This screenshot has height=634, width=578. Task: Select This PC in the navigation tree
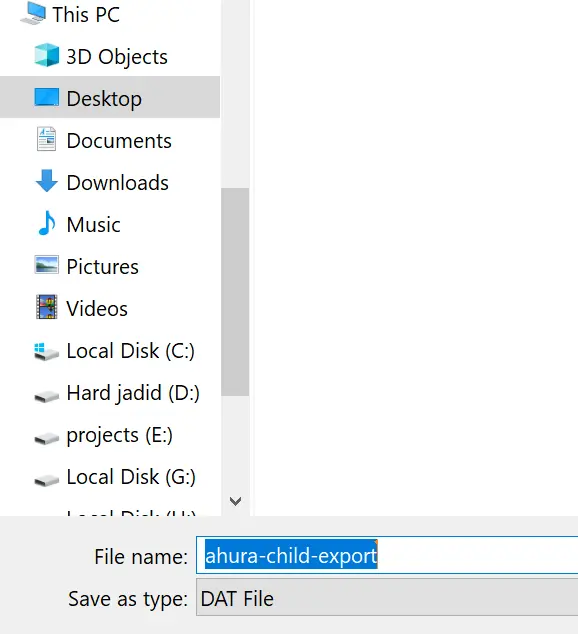pos(86,15)
